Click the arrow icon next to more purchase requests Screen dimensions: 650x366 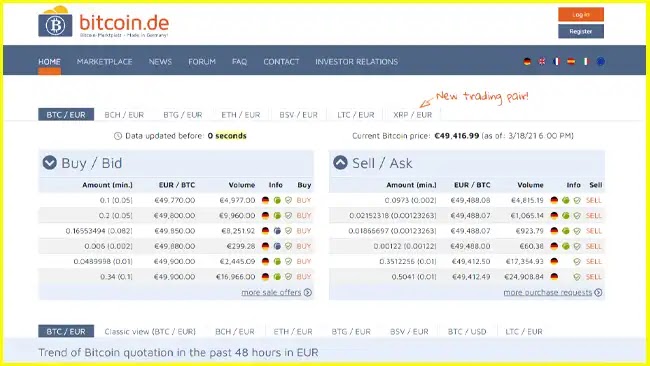coord(598,293)
